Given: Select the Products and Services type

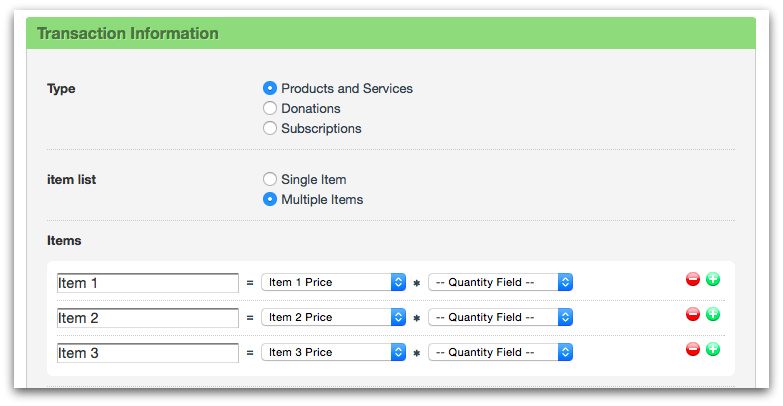Looking at the screenshot, I should tap(270, 88).
